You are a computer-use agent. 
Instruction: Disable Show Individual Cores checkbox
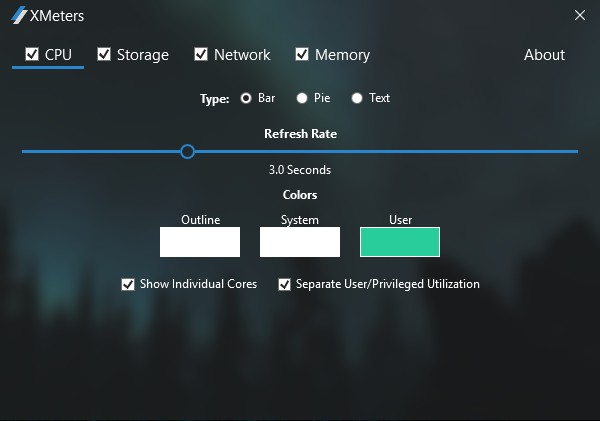(x=128, y=284)
